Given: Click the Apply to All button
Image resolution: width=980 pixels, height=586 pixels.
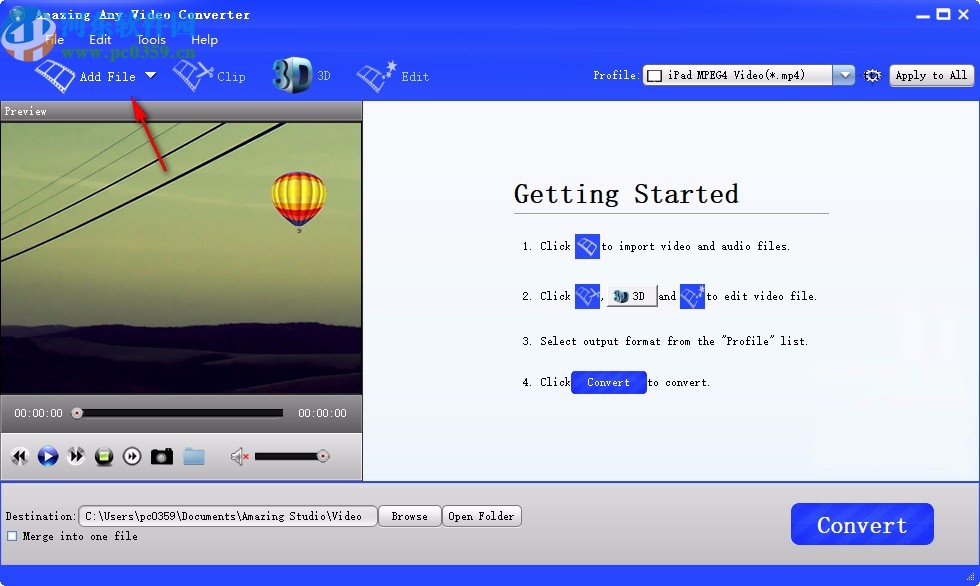Looking at the screenshot, I should (931, 75).
